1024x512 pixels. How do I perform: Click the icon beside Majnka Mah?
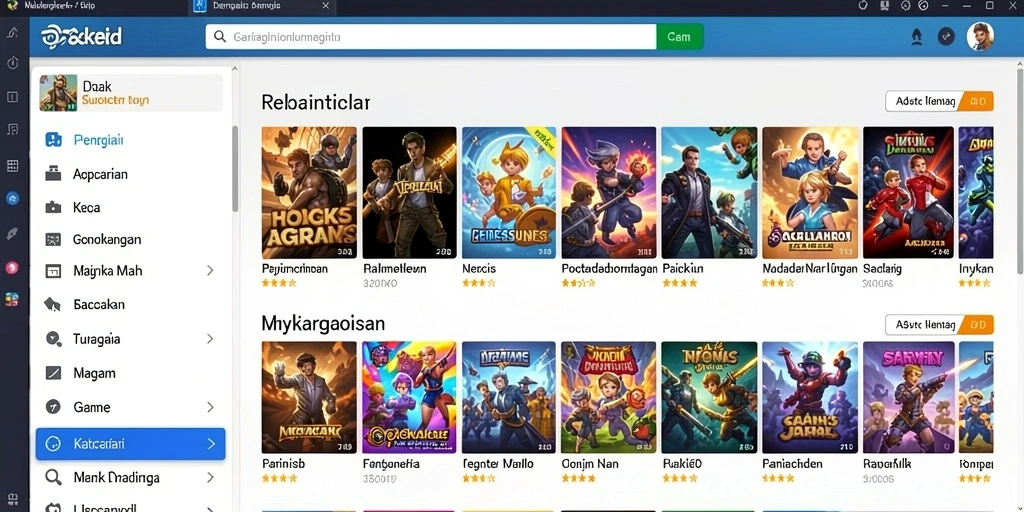pos(53,270)
